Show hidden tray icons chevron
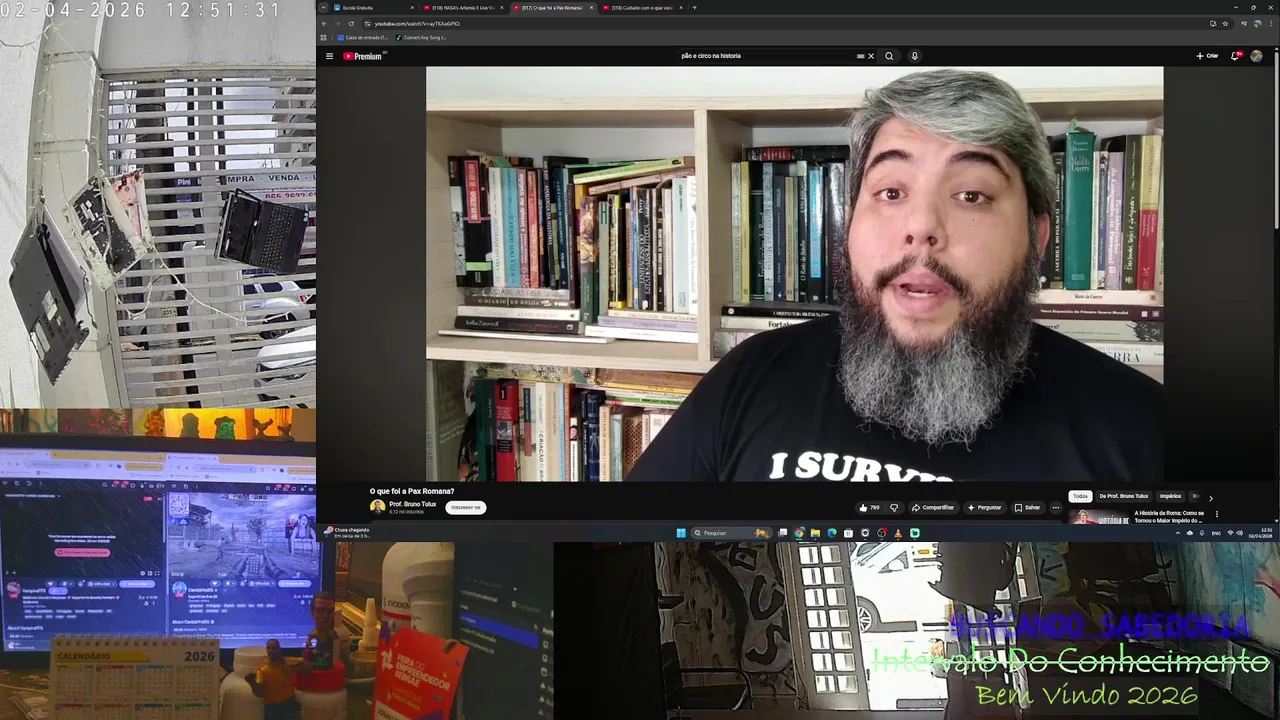The width and height of the screenshot is (1280, 720). [x=1178, y=533]
